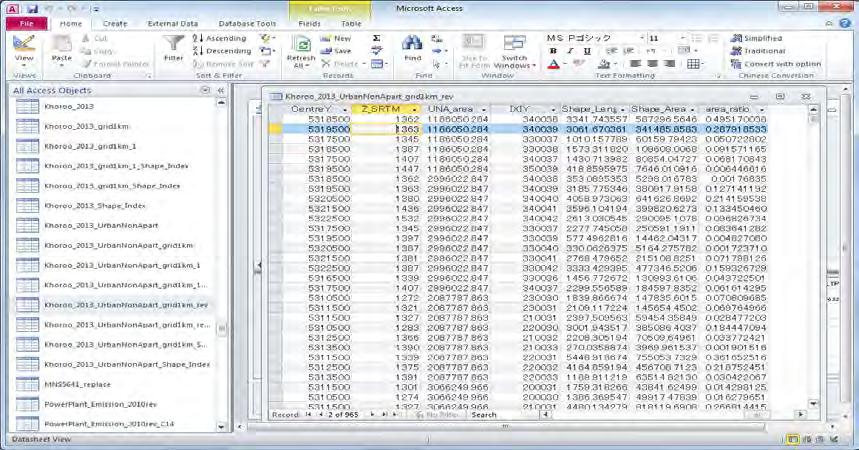Open the File tab
Image resolution: width=859 pixels, height=450 pixels.
(26, 24)
